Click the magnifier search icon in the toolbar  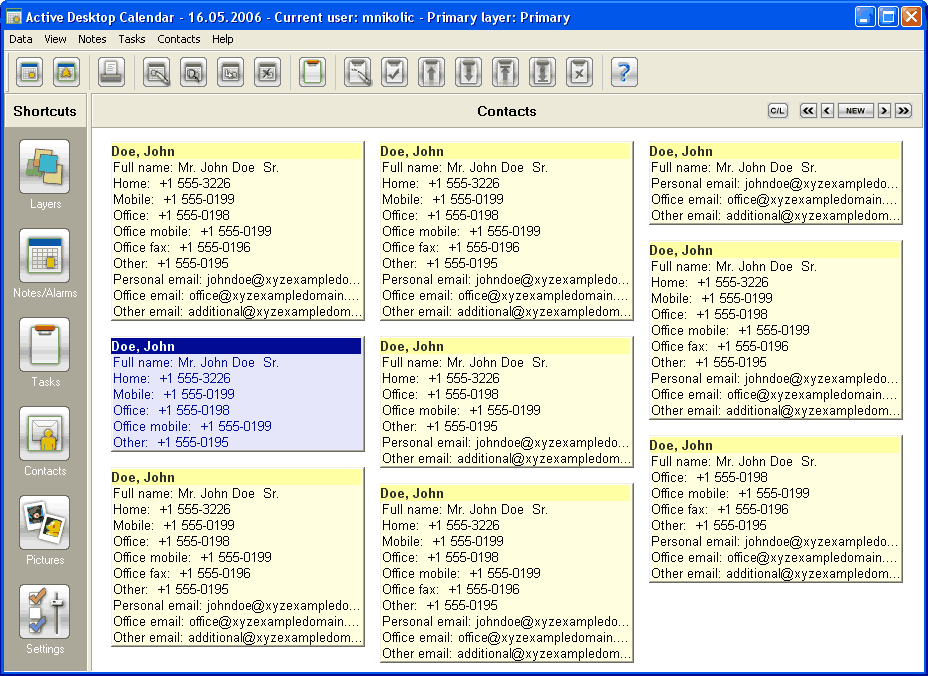(x=193, y=72)
